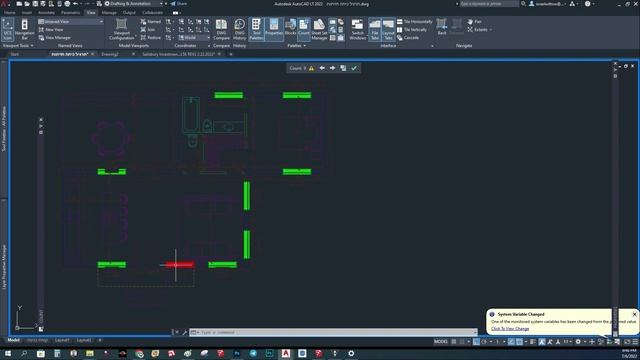Click the 'Click To View Change' link

pyautogui.click(x=510, y=329)
